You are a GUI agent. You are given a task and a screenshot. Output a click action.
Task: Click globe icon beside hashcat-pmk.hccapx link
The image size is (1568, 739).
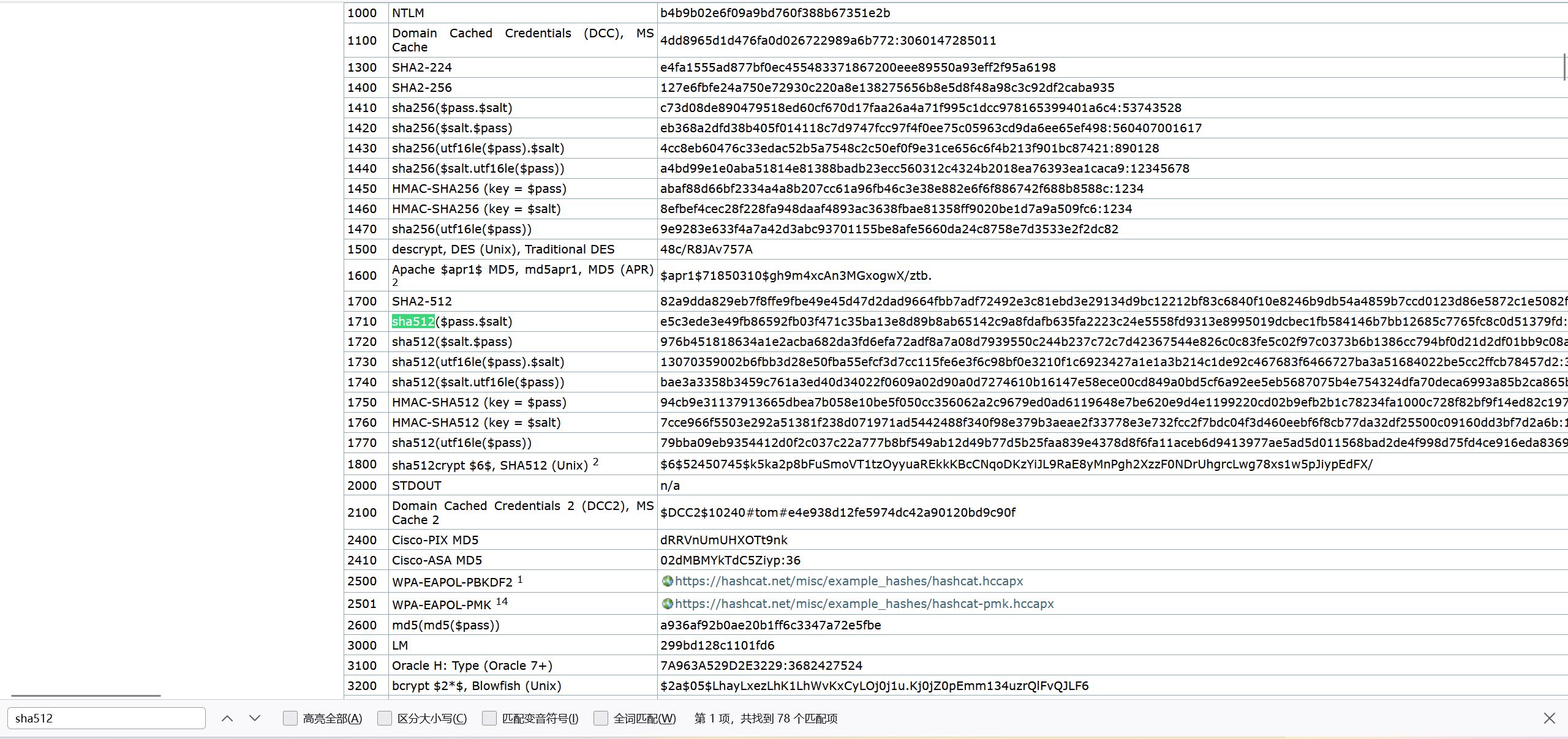667,604
